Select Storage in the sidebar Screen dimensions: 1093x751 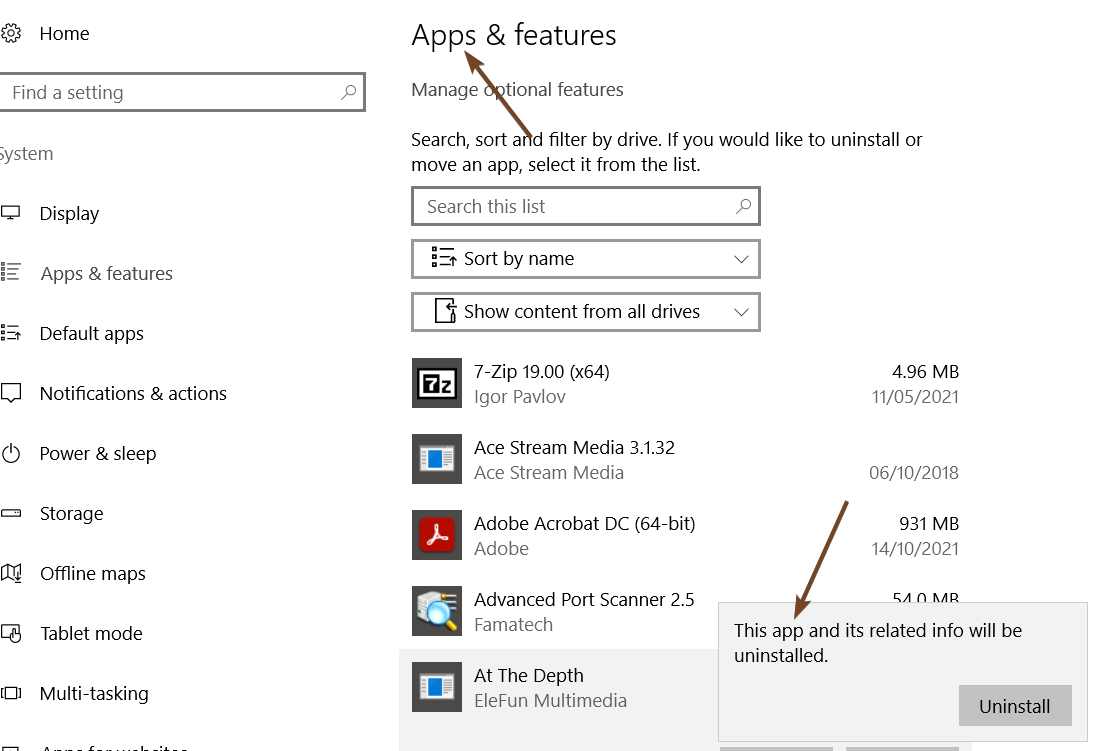click(x=71, y=514)
